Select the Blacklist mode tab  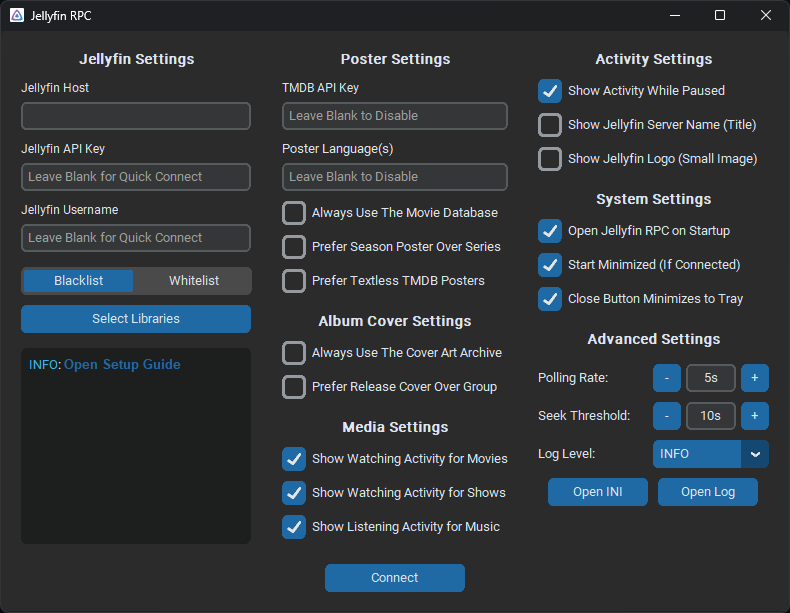point(79,281)
